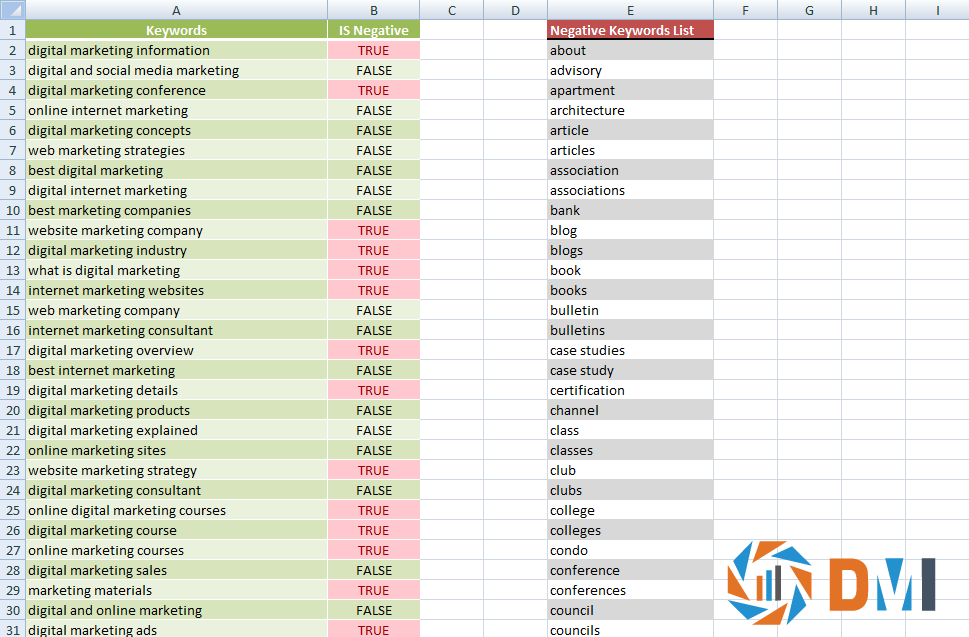Select the row 25 header
This screenshot has height=637, width=969.
[11, 510]
